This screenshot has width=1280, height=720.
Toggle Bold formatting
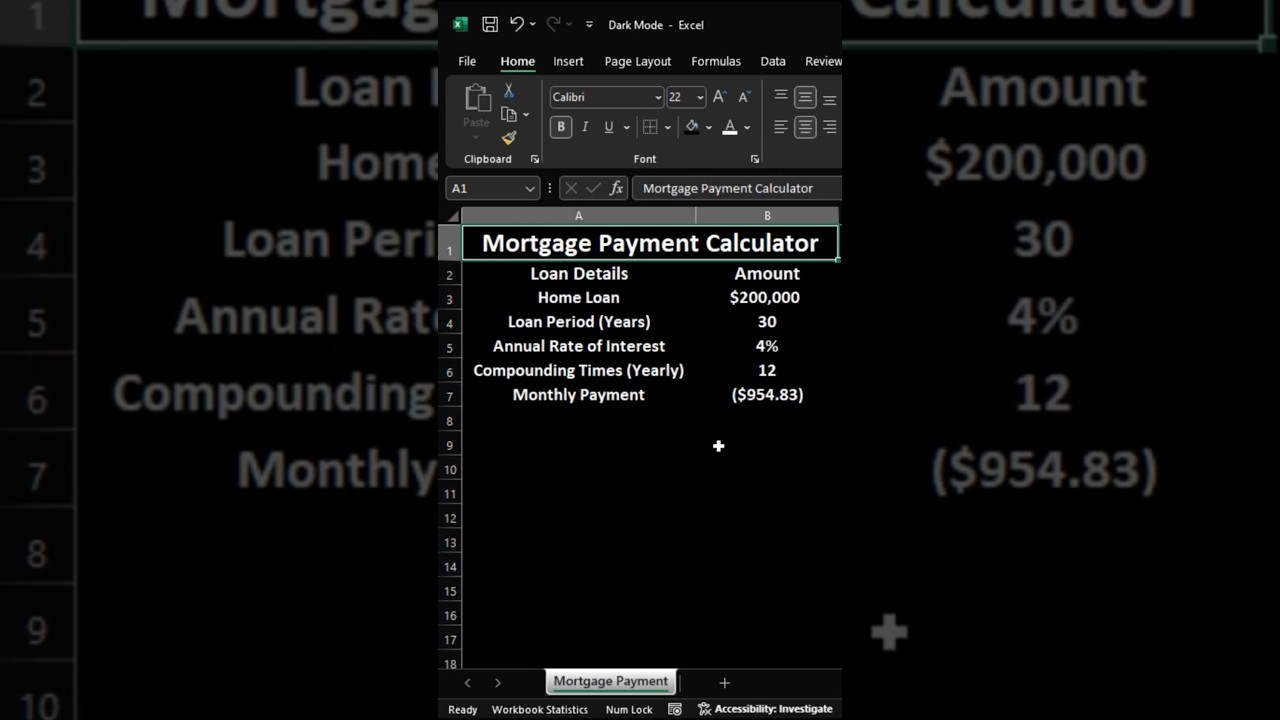561,127
